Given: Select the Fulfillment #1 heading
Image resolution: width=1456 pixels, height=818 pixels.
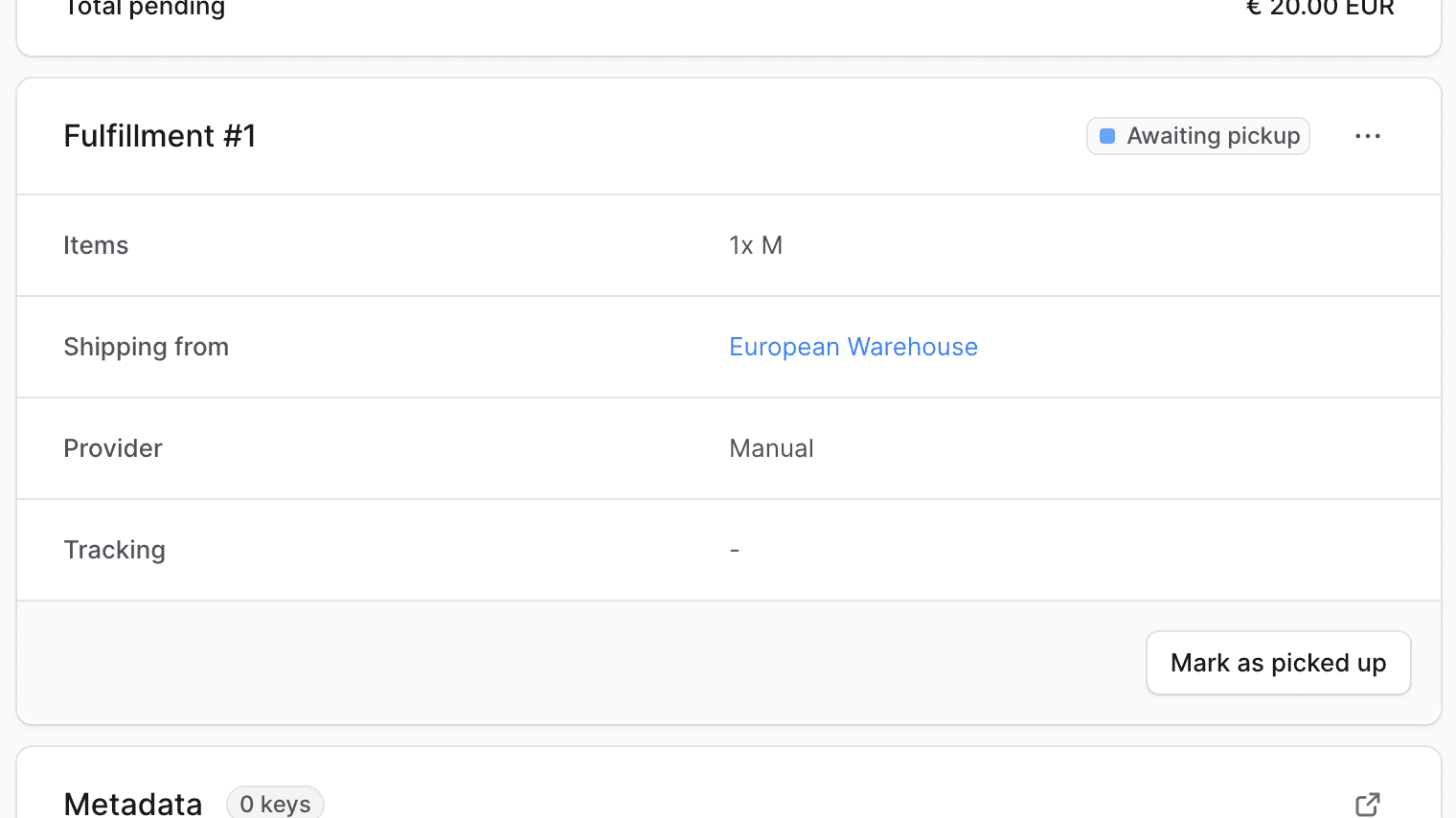Looking at the screenshot, I should (x=160, y=136).
